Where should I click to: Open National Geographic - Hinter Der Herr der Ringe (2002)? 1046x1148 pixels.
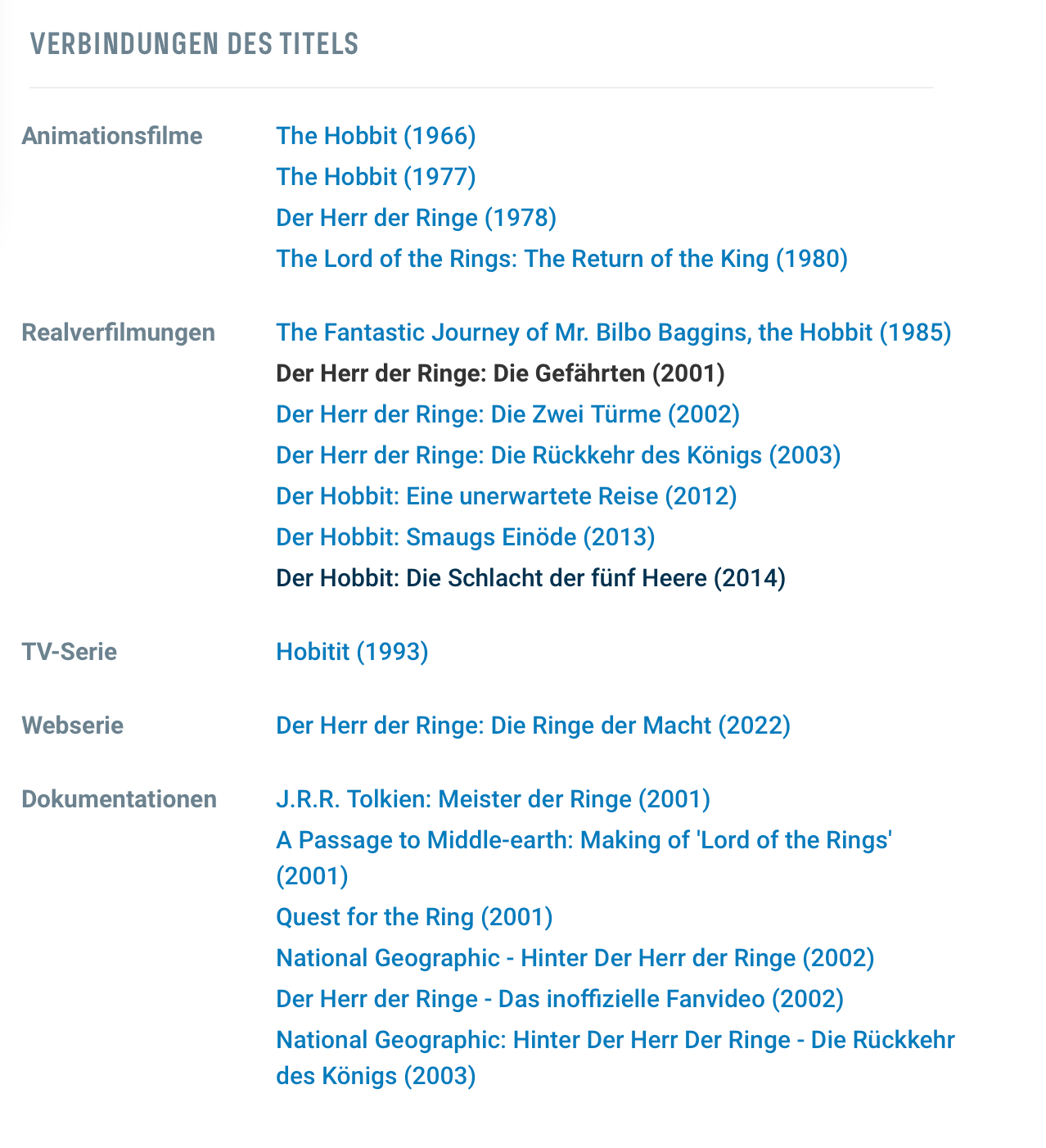coord(575,958)
